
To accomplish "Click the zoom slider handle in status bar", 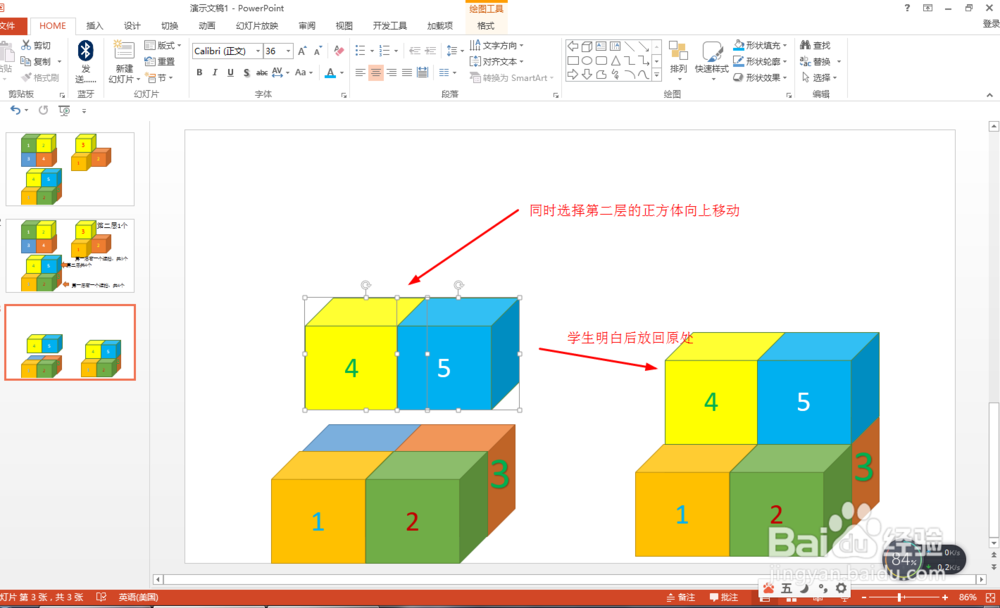I will point(900,597).
